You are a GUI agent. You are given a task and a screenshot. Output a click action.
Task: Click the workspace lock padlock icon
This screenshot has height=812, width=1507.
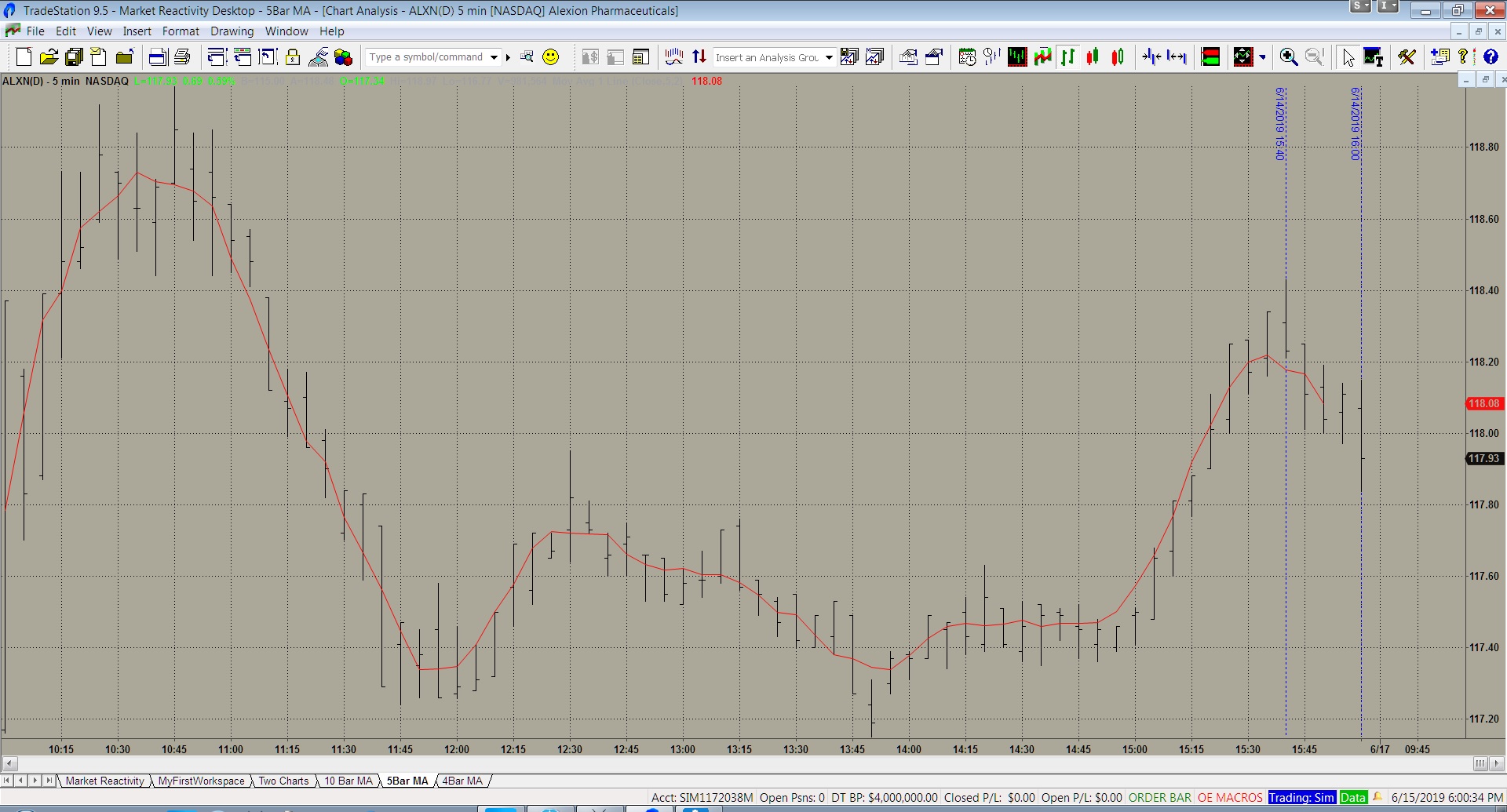point(293,56)
